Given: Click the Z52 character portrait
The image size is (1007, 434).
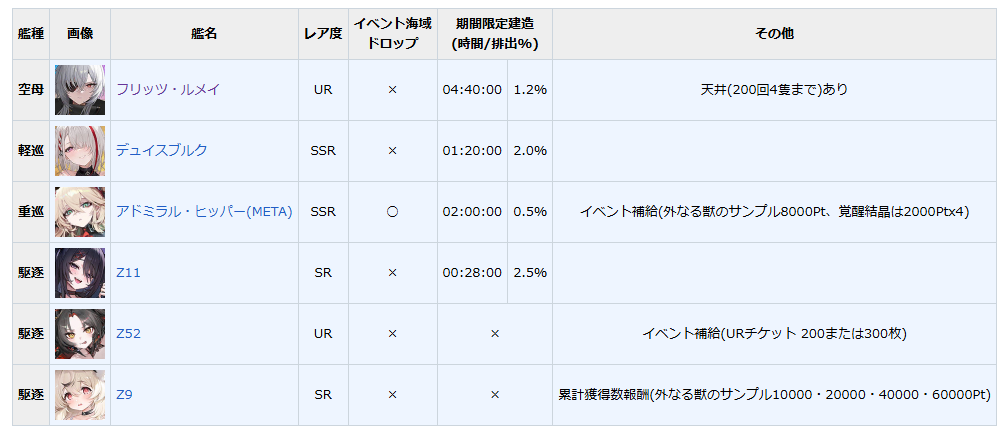Looking at the screenshot, I should click(80, 334).
